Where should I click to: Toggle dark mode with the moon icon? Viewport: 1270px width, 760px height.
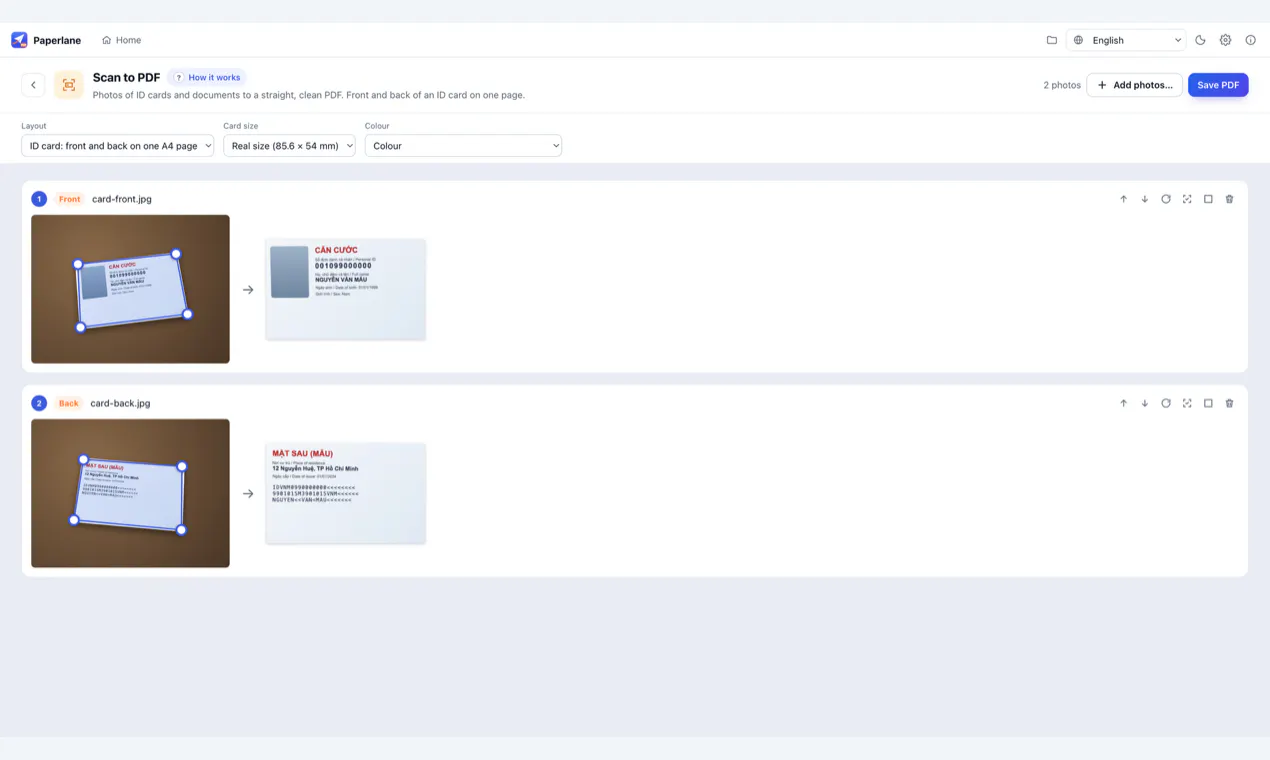coord(1200,40)
